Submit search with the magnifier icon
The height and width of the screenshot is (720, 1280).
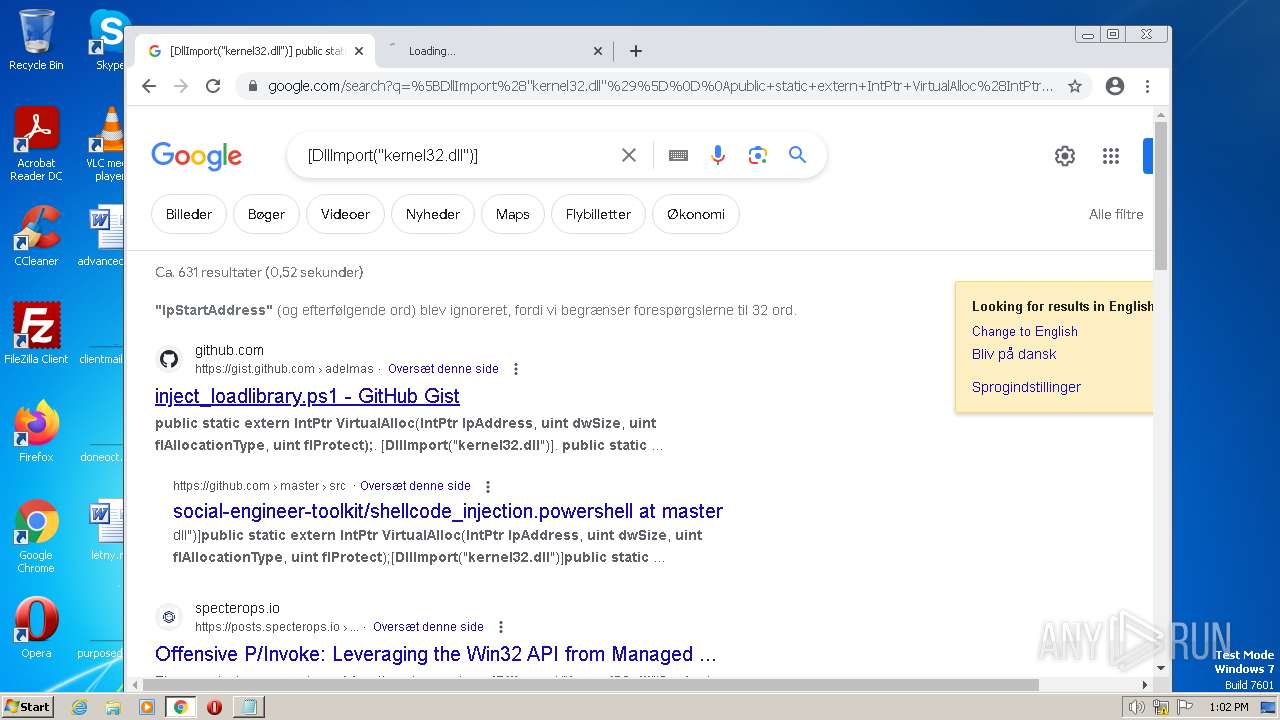point(797,155)
